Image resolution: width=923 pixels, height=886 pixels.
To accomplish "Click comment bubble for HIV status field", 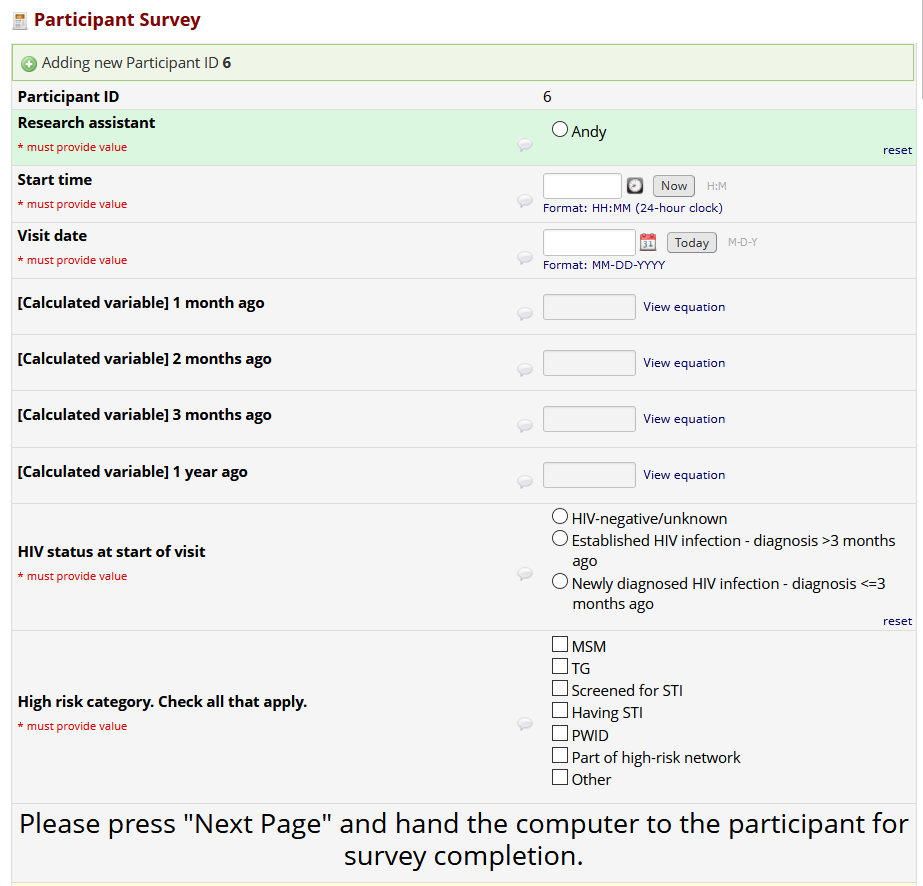I will (524, 574).
